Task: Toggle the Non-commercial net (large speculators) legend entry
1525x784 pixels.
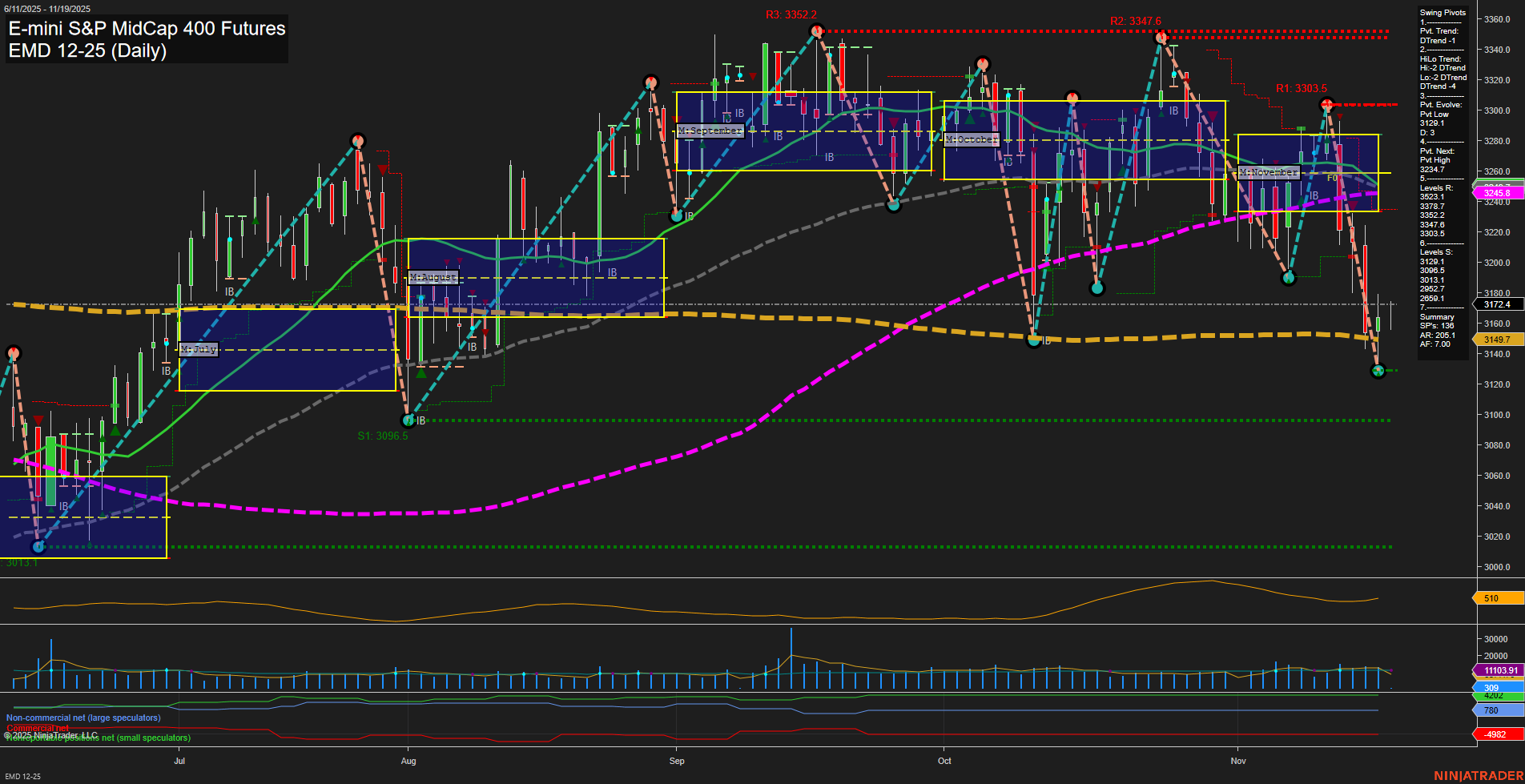Action: tap(82, 718)
